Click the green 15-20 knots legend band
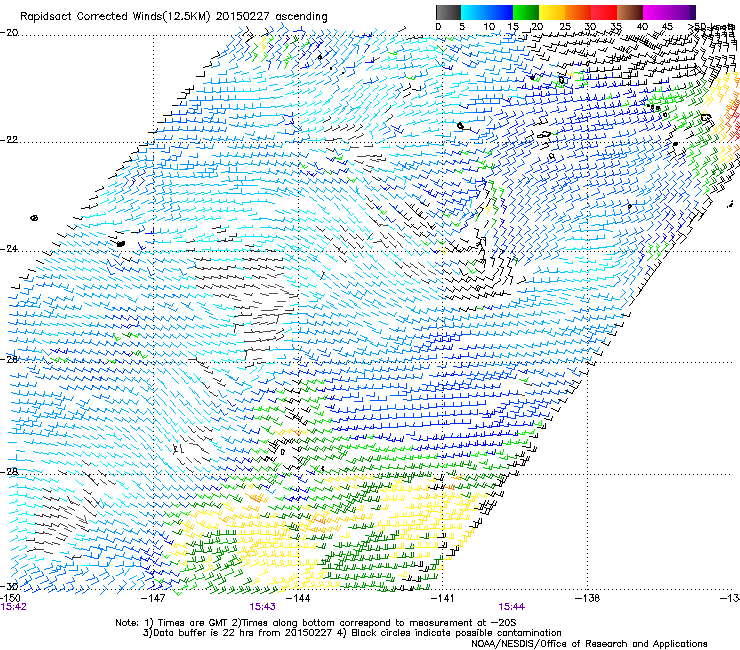 pos(526,12)
